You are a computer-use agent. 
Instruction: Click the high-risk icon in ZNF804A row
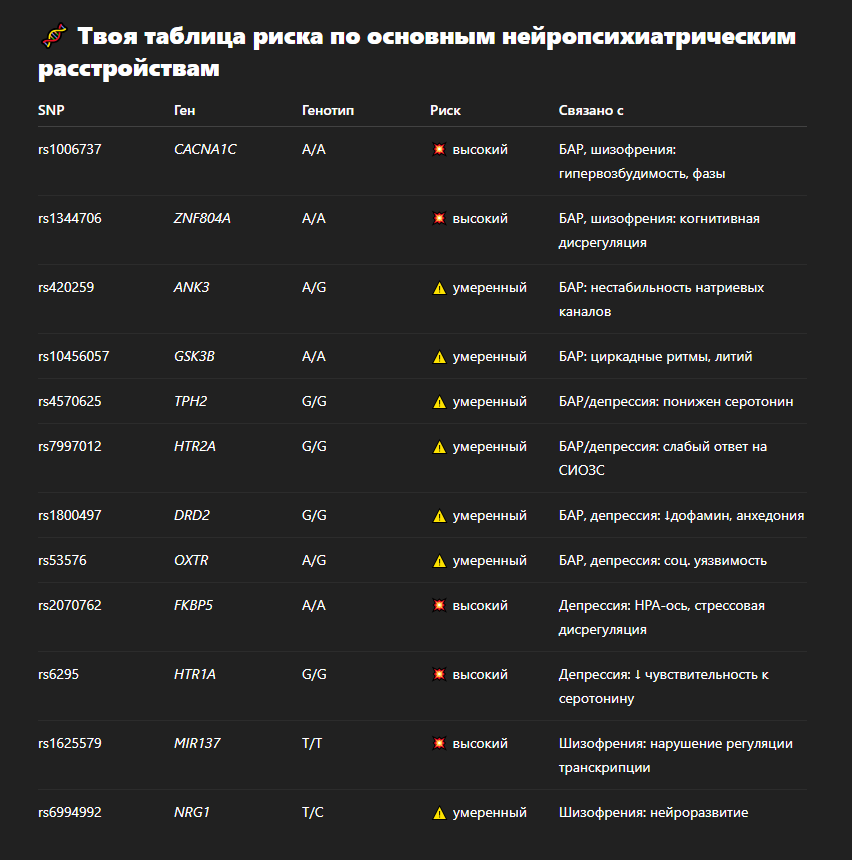pos(438,219)
